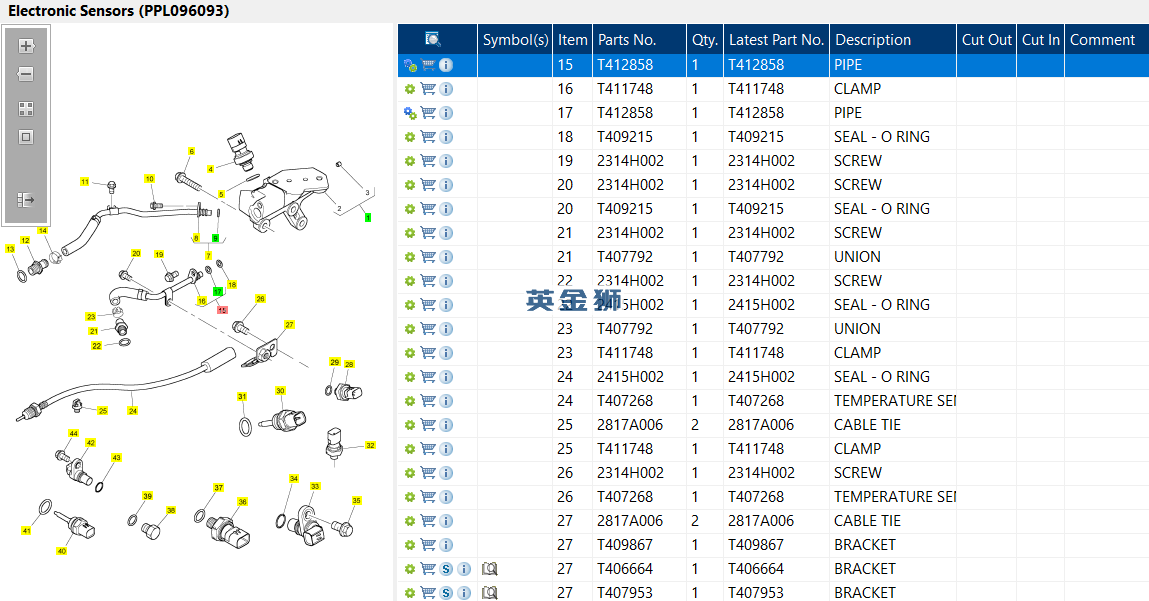
Task: Open info for item 15 PIPE
Action: (x=446, y=65)
